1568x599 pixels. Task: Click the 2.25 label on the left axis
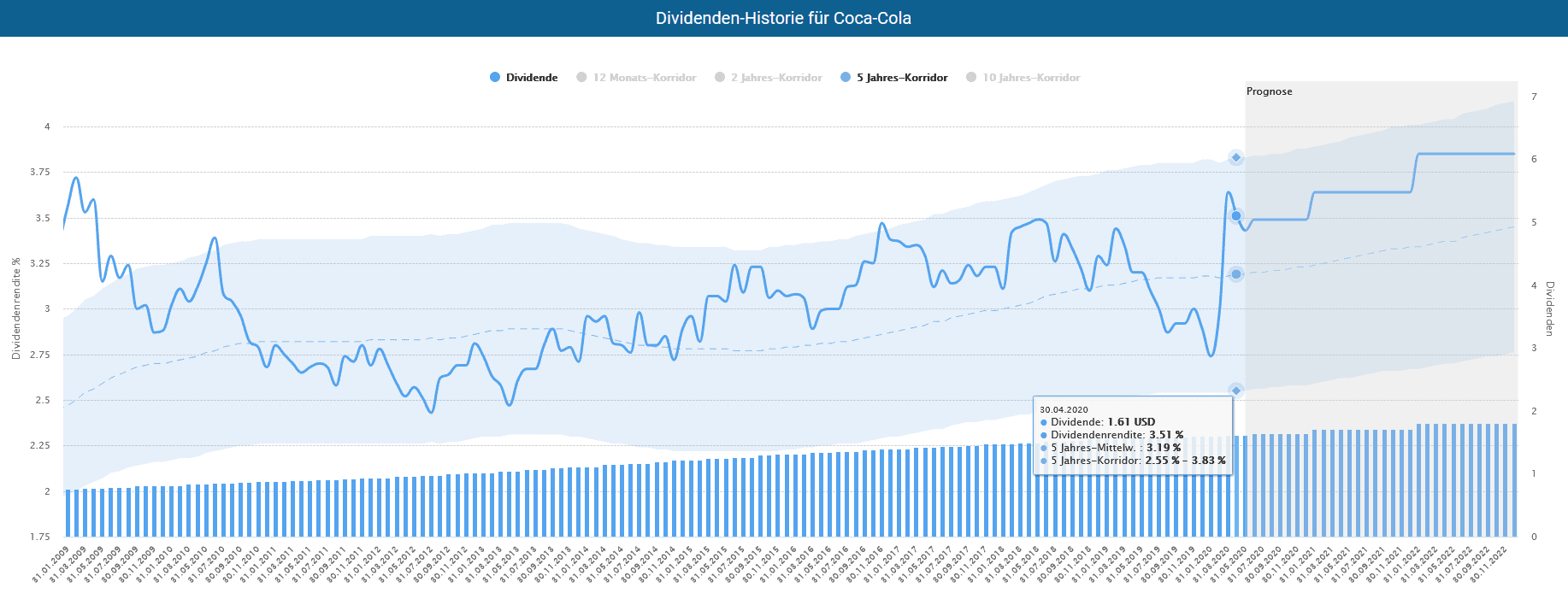point(40,446)
